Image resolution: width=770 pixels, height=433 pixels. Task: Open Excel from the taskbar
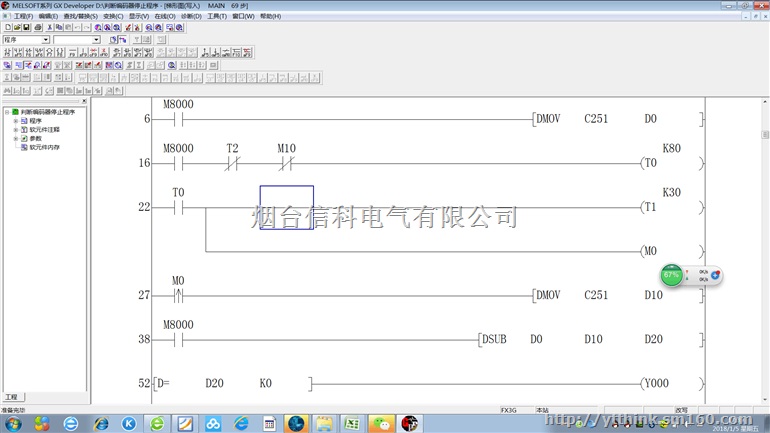(x=352, y=423)
